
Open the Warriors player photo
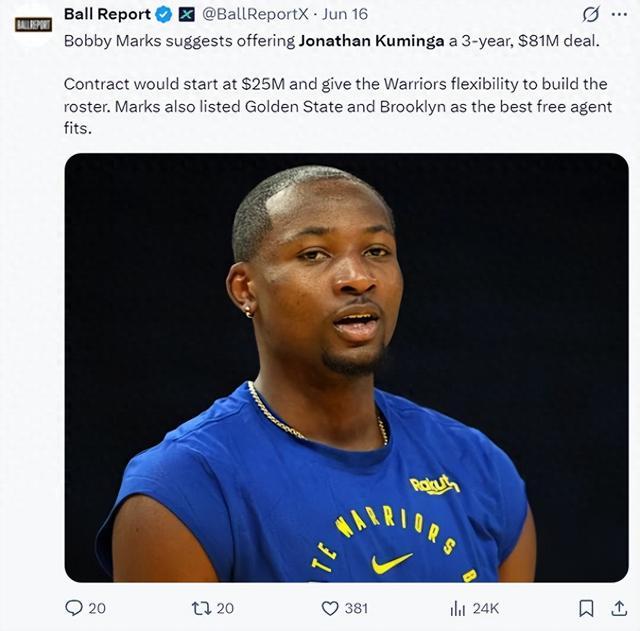[x=346, y=367]
